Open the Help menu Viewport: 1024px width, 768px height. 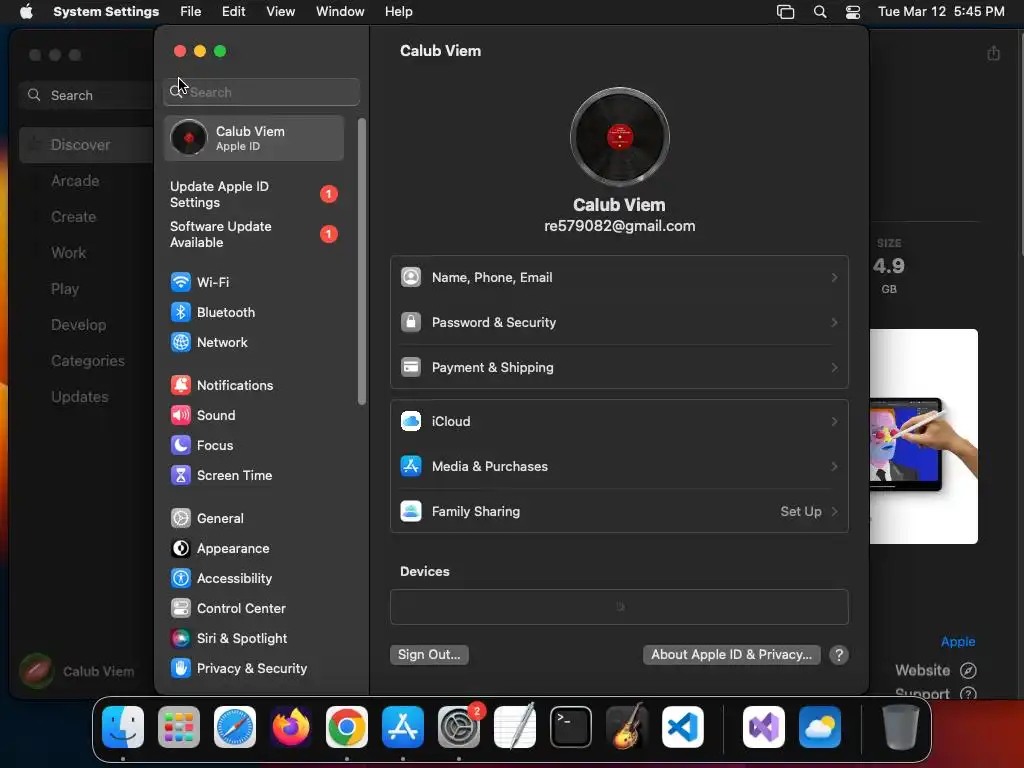pos(398,12)
